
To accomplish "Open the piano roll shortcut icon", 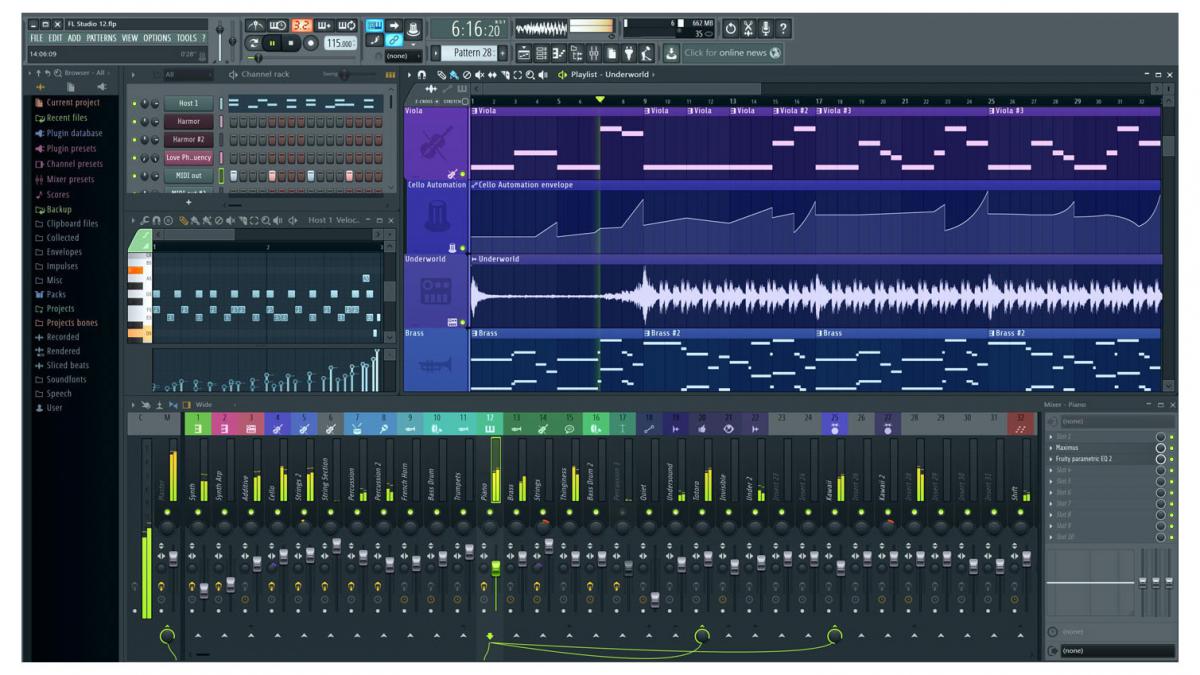I will point(558,54).
